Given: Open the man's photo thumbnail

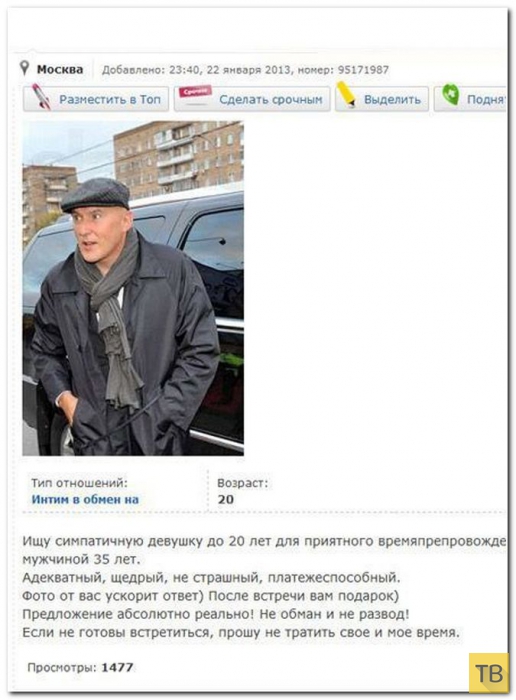Looking at the screenshot, I should [133, 288].
